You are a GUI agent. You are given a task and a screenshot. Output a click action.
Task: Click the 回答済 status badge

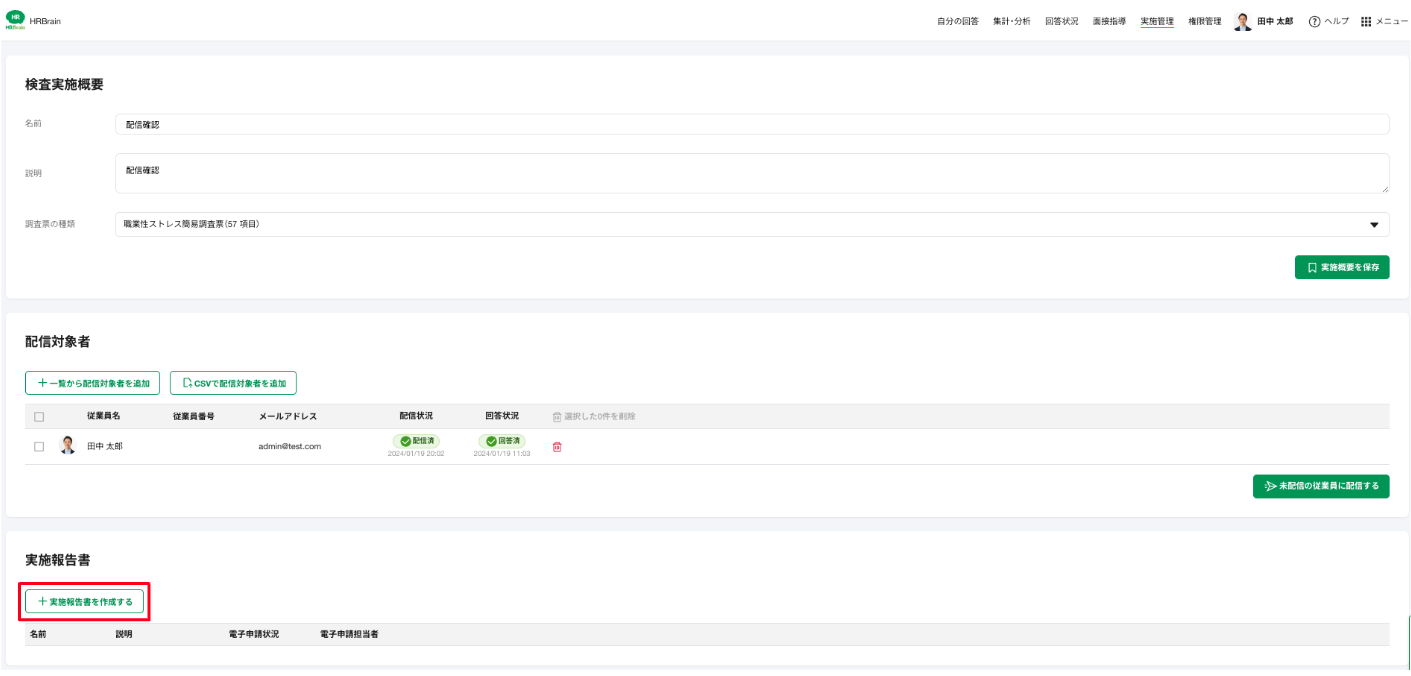coord(502,441)
